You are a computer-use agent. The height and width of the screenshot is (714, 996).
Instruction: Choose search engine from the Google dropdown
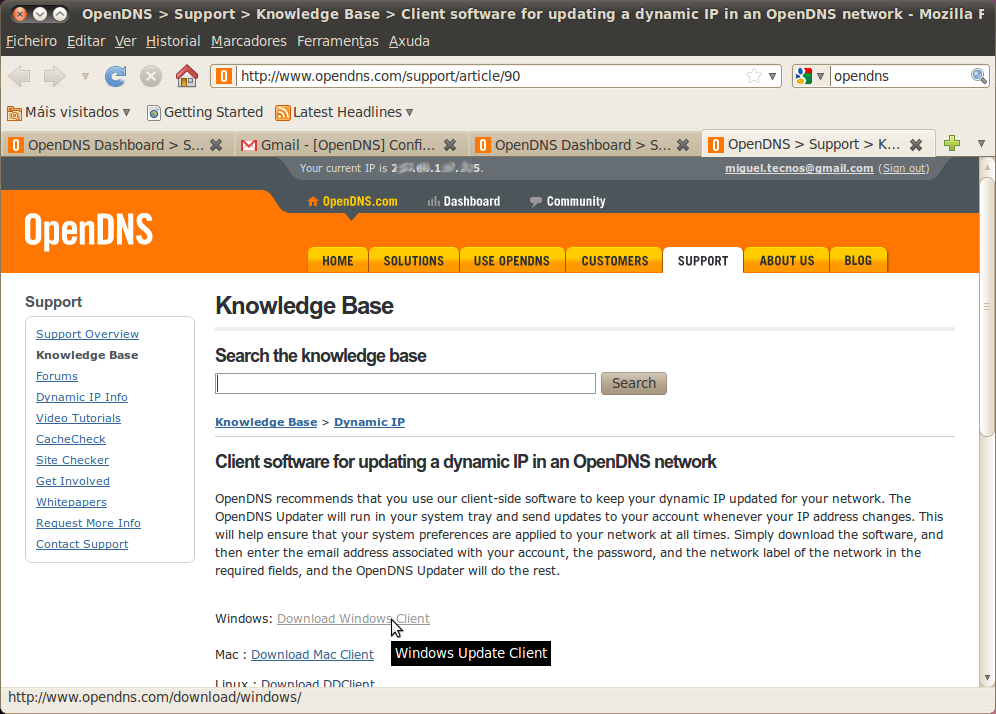810,76
